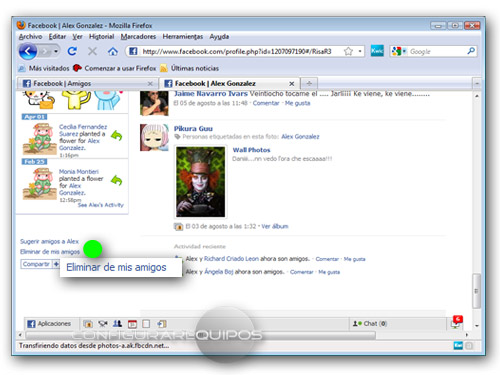Open the Historial menu

[101, 36]
